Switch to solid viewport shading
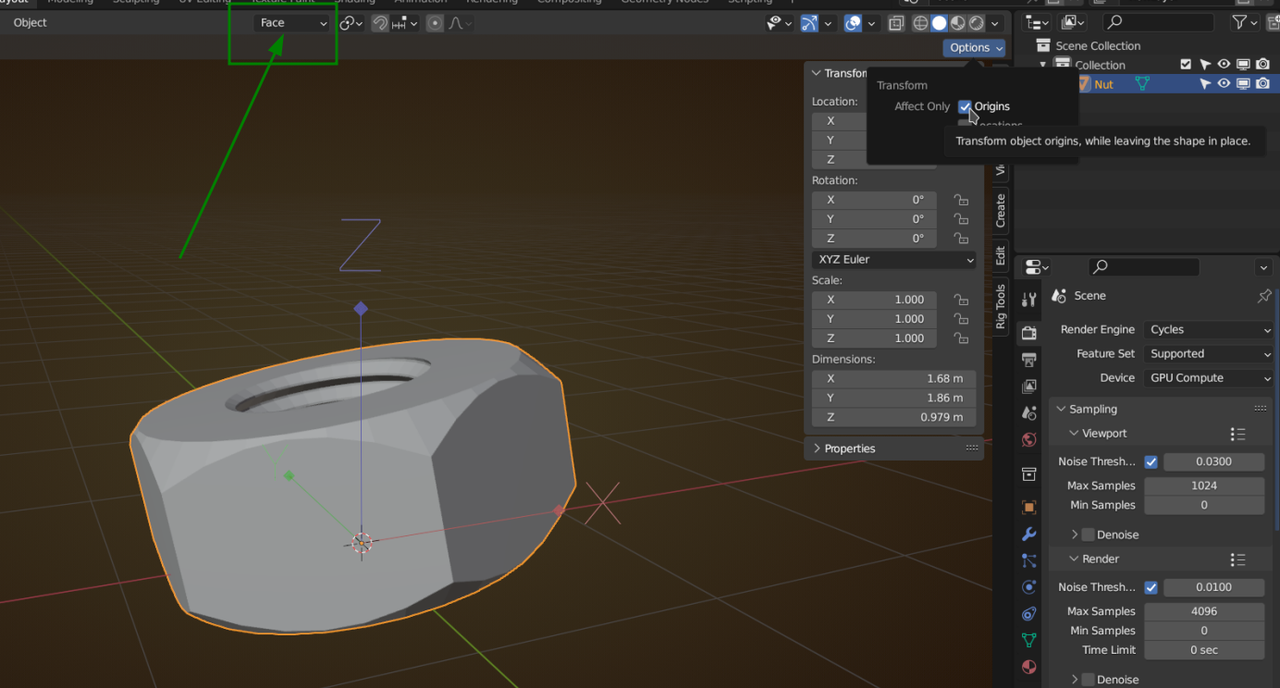The height and width of the screenshot is (688, 1280). [939, 23]
